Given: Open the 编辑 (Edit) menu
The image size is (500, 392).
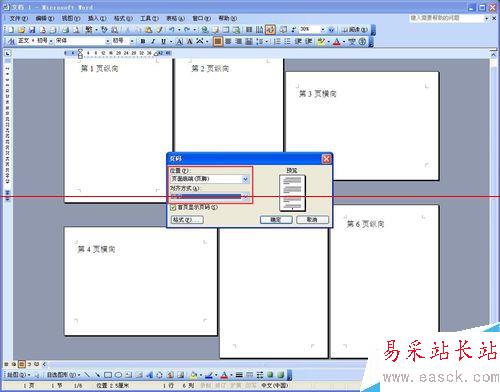Looking at the screenshot, I should (x=45, y=18).
